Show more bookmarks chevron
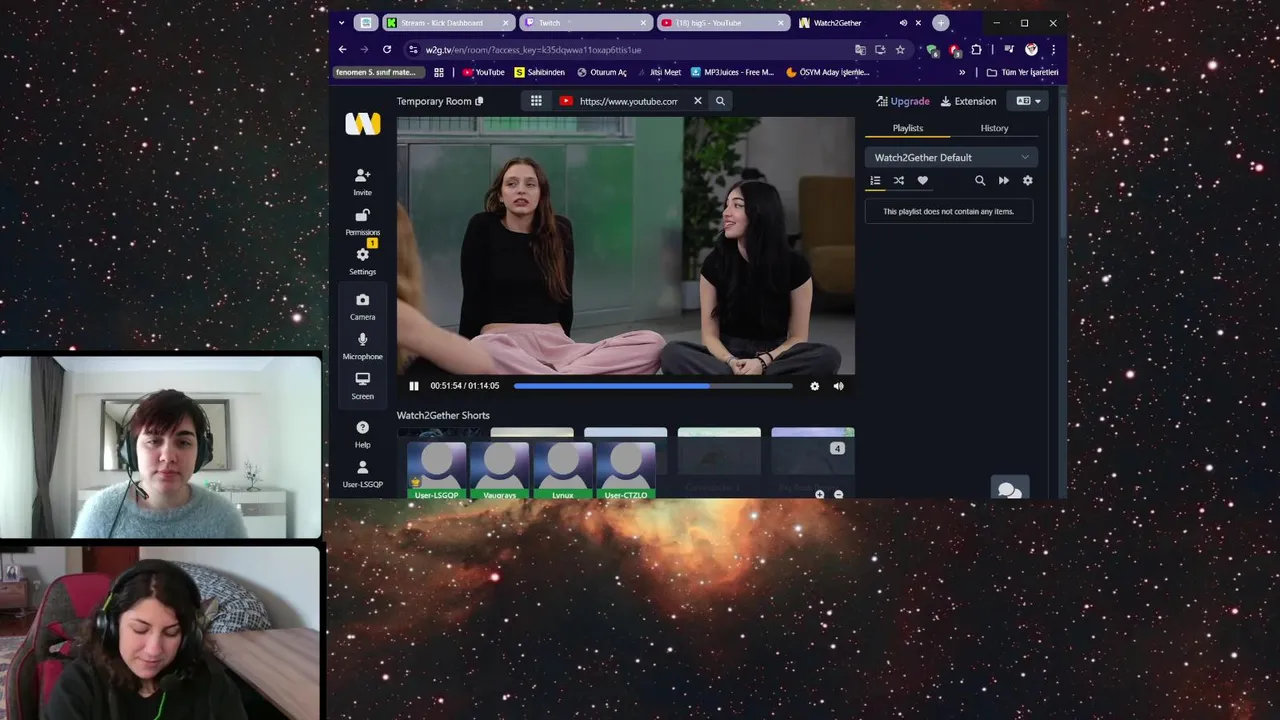Image resolution: width=1280 pixels, height=720 pixels. pos(962,72)
